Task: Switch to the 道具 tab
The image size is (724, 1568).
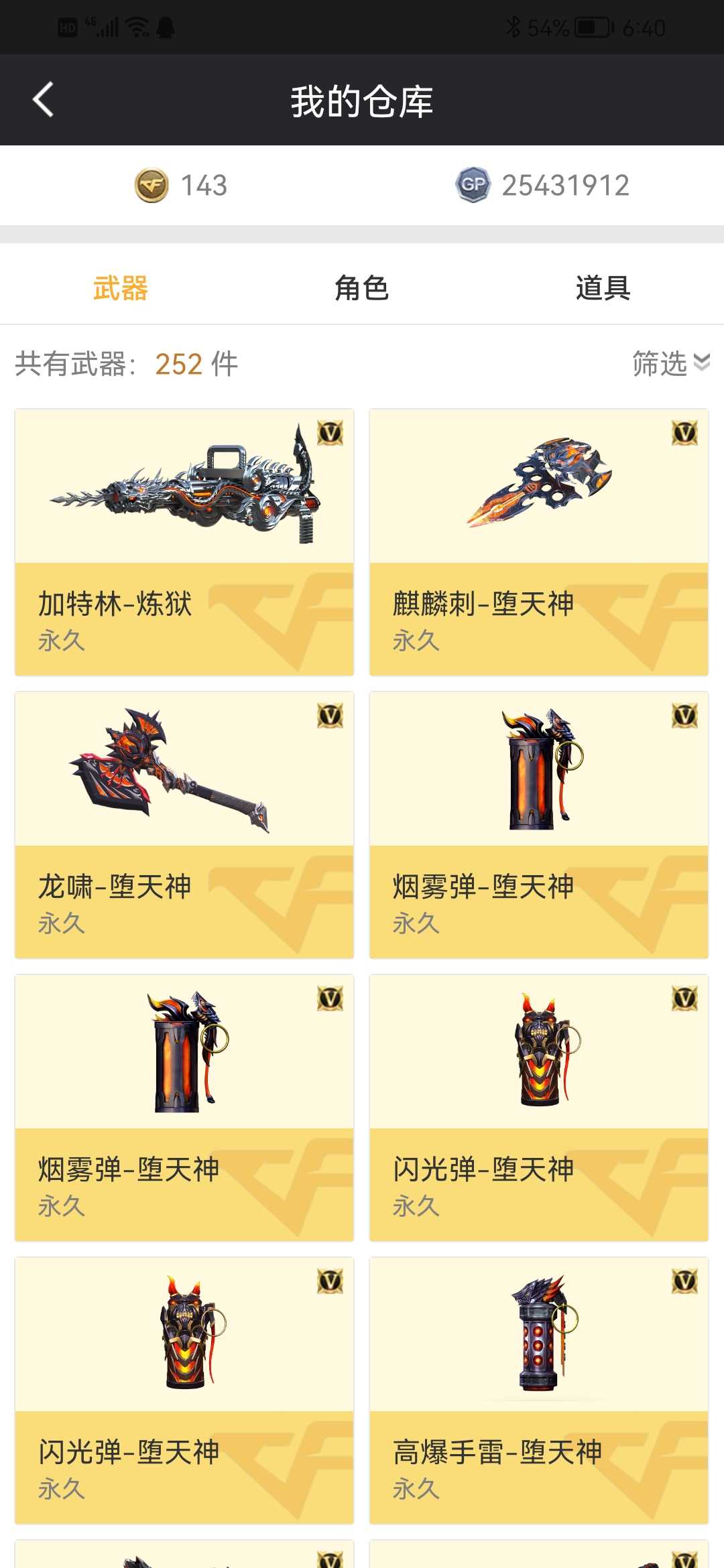Action: [603, 288]
